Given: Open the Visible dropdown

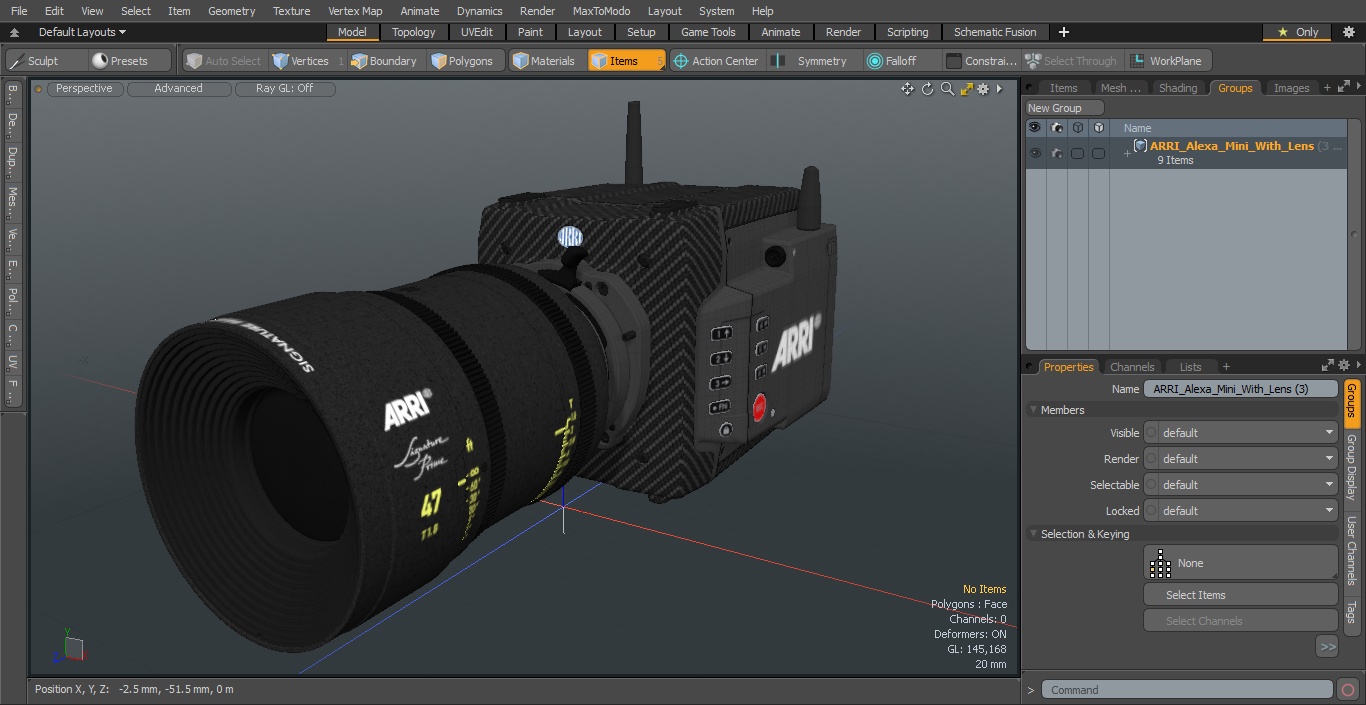Looking at the screenshot, I should tap(1241, 433).
